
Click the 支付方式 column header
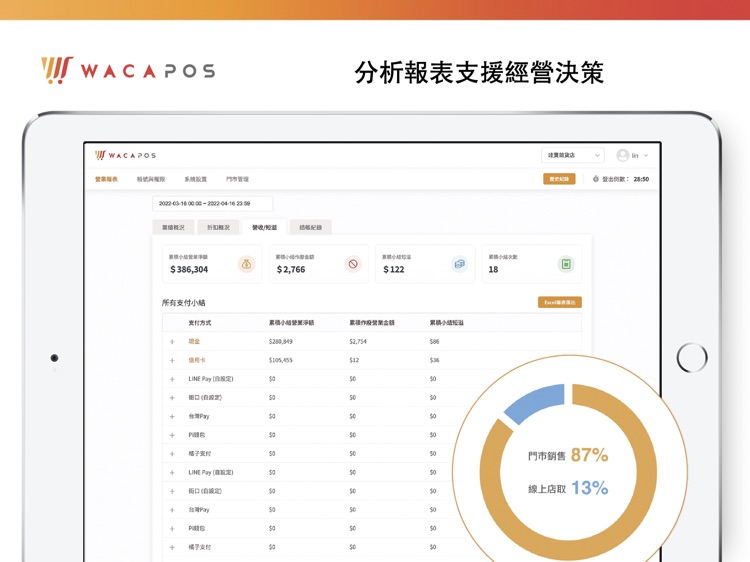coord(199,323)
